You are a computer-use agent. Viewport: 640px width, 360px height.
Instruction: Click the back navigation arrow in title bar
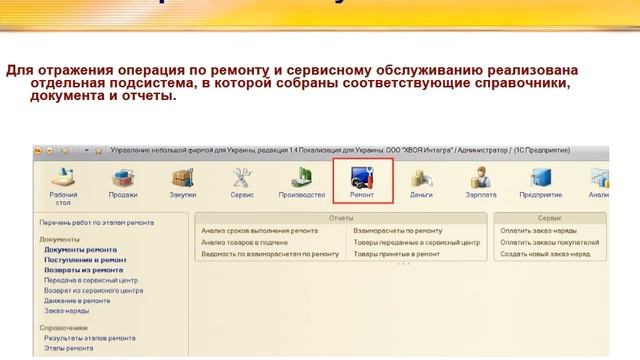(x=64, y=151)
